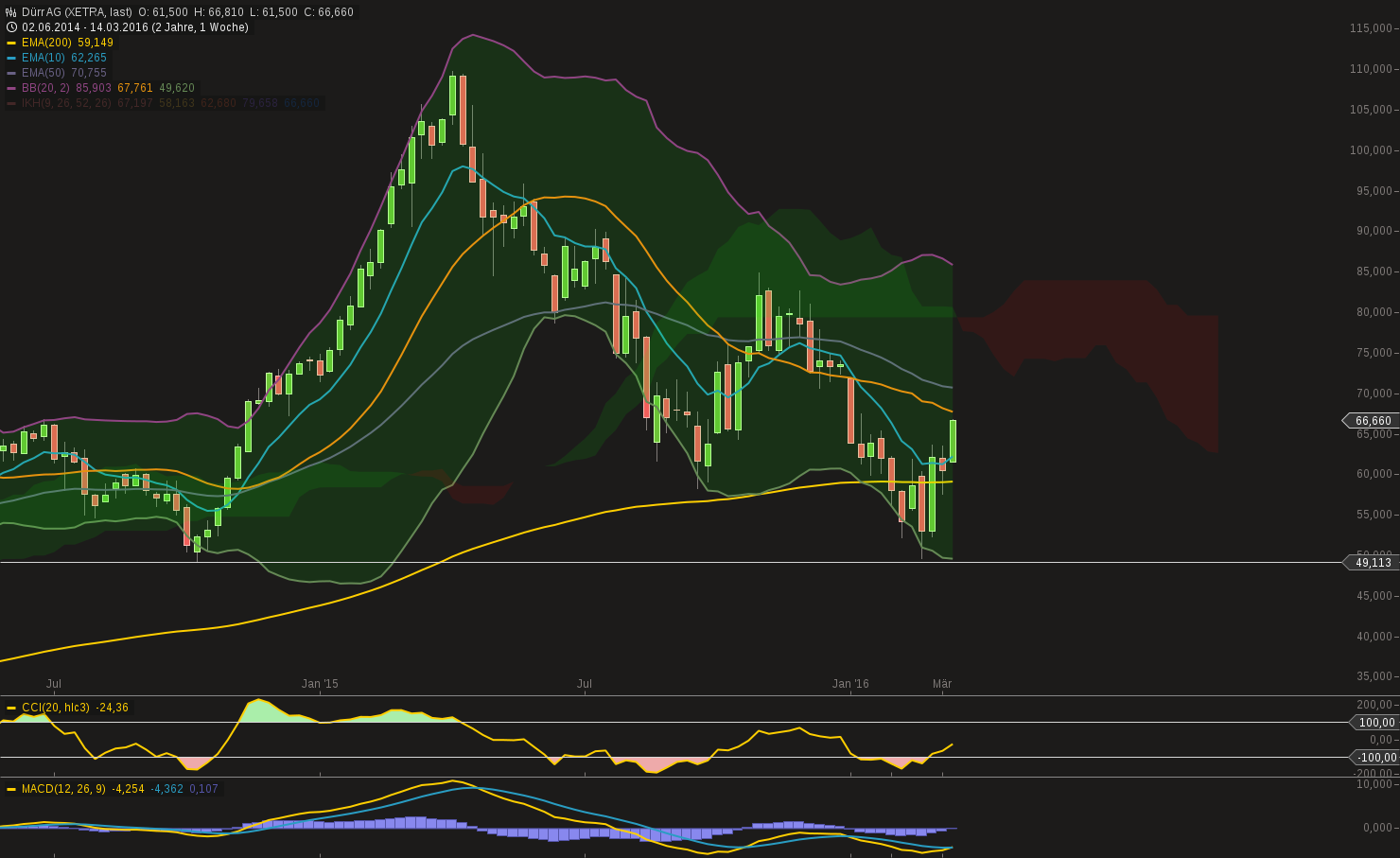Screen dimensions: 1400x858
Task: Toggle visibility of the IKH(9, 26, 52, 26) overlay
Action: coord(11,103)
